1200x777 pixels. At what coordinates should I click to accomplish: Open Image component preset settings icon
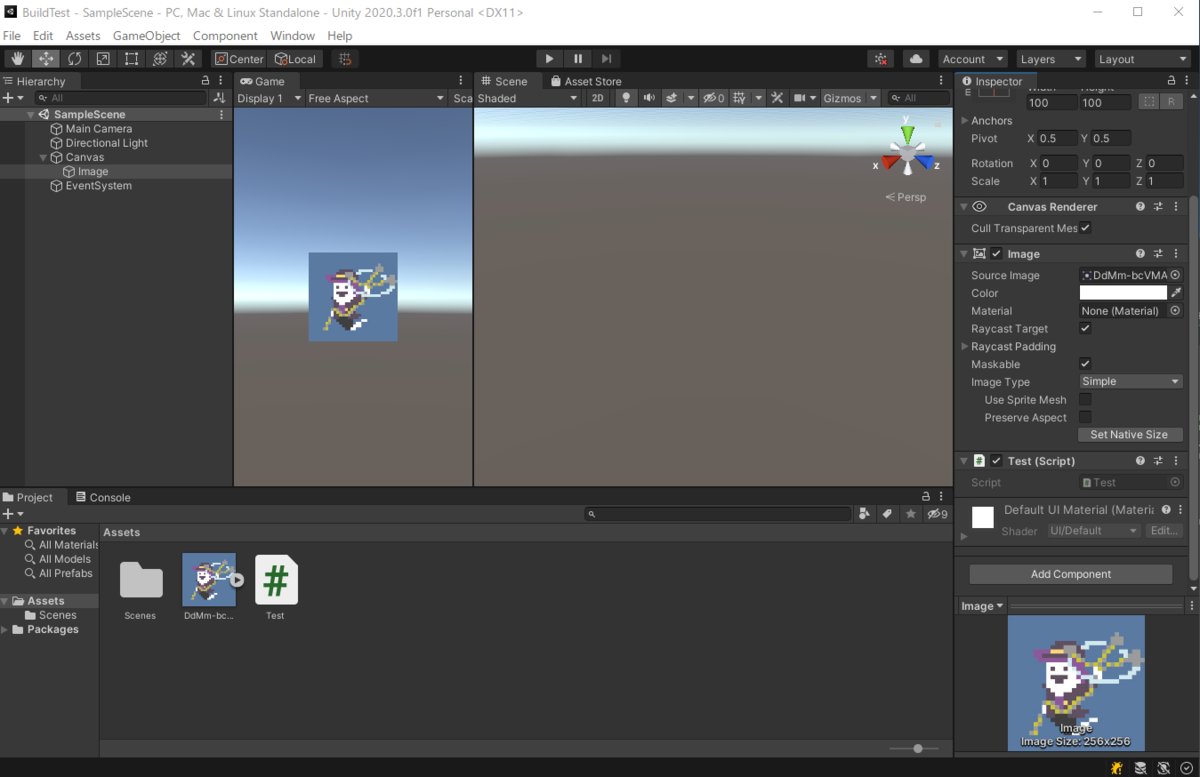click(1158, 254)
